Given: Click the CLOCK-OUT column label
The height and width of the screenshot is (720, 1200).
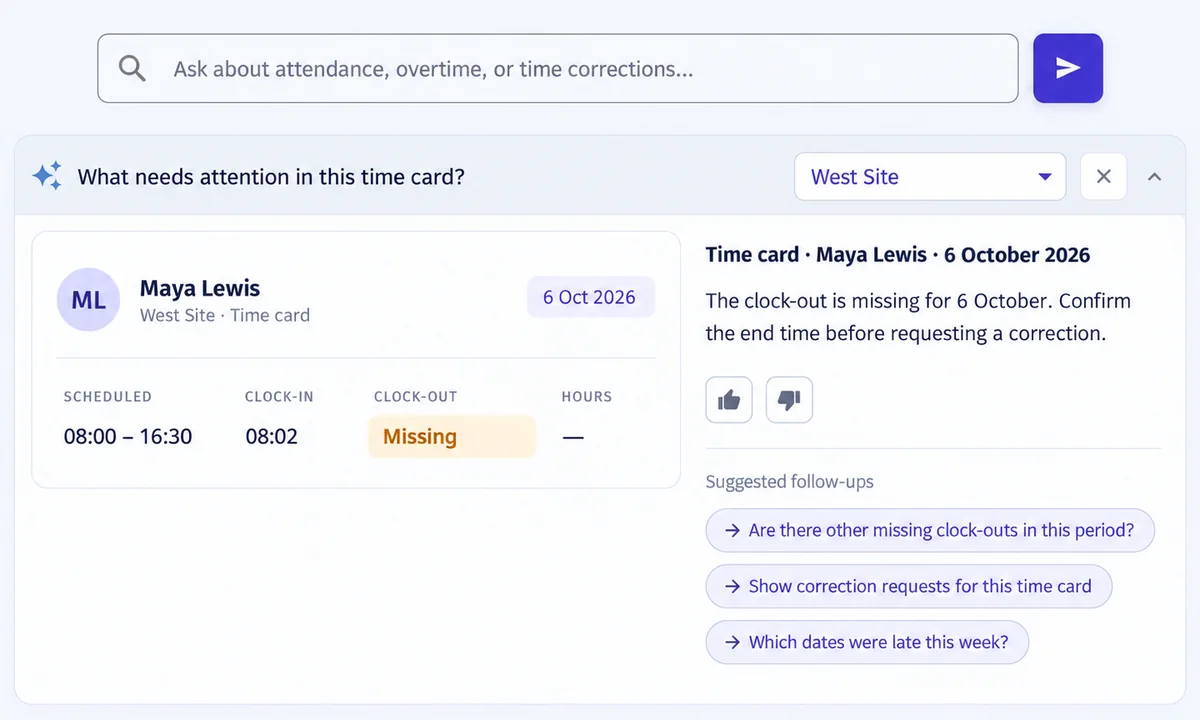Looking at the screenshot, I should pyautogui.click(x=415, y=396).
